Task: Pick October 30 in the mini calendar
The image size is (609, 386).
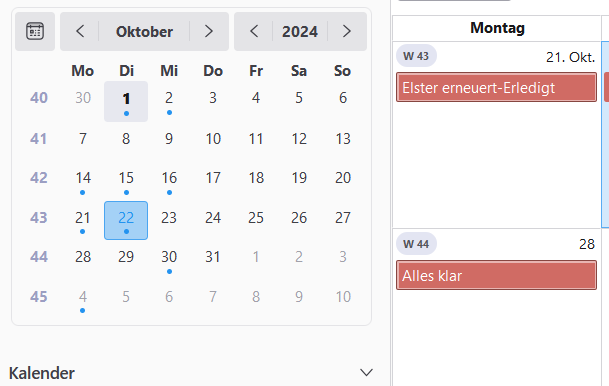Action: [169, 260]
